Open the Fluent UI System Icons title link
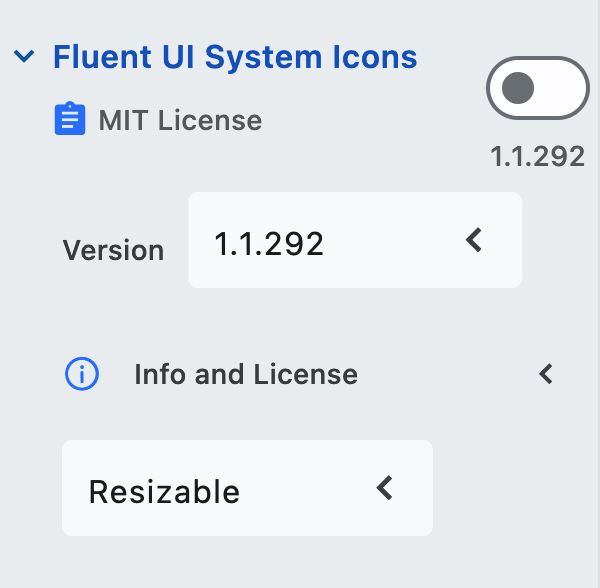Screen dimensions: 600x588 [x=235, y=57]
